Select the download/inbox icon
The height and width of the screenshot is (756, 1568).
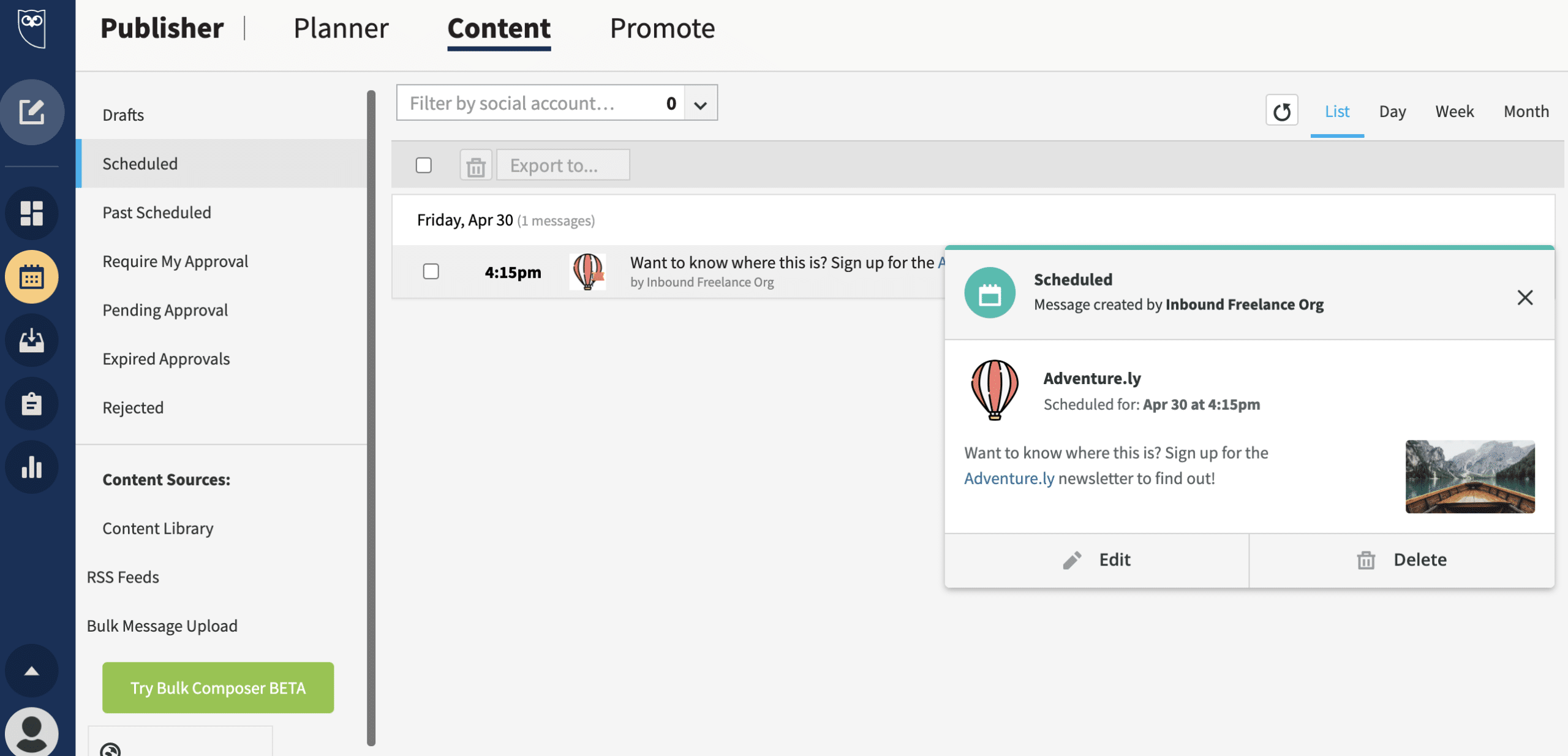(x=31, y=340)
